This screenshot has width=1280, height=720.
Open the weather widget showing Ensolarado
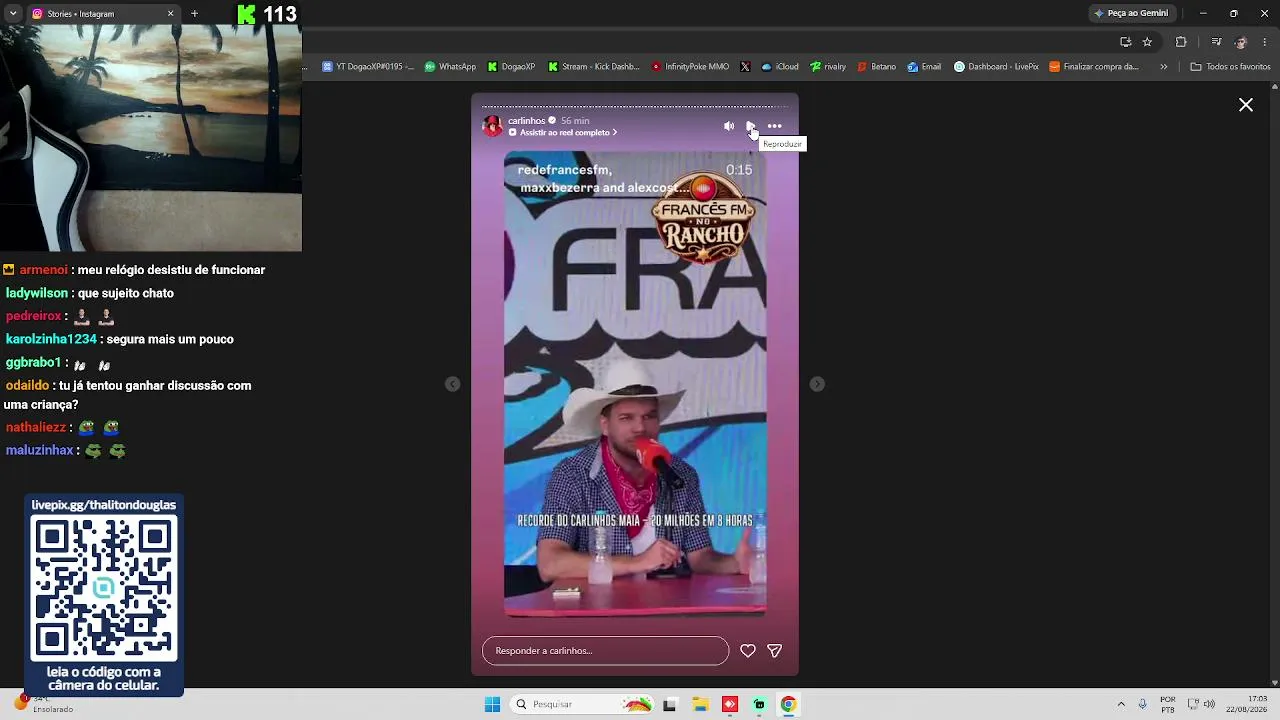click(x=45, y=703)
